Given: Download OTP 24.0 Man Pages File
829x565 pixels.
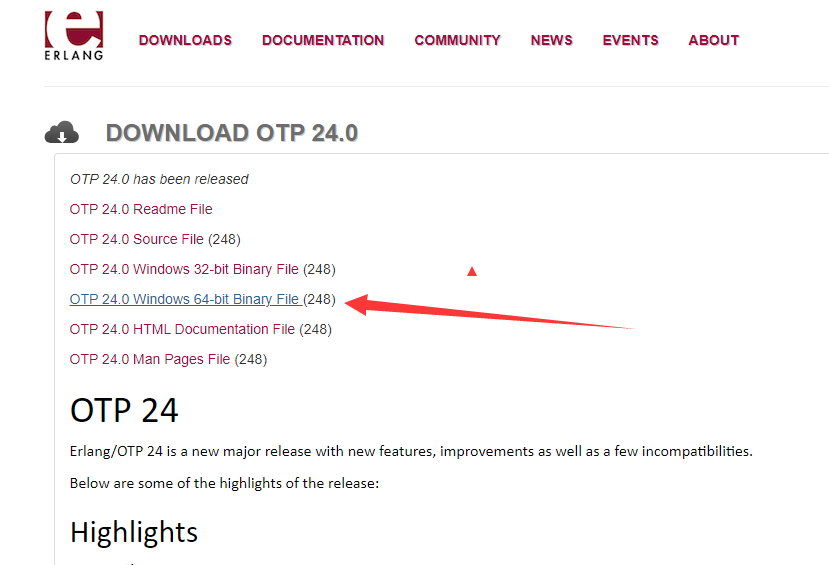Looking at the screenshot, I should [150, 360].
